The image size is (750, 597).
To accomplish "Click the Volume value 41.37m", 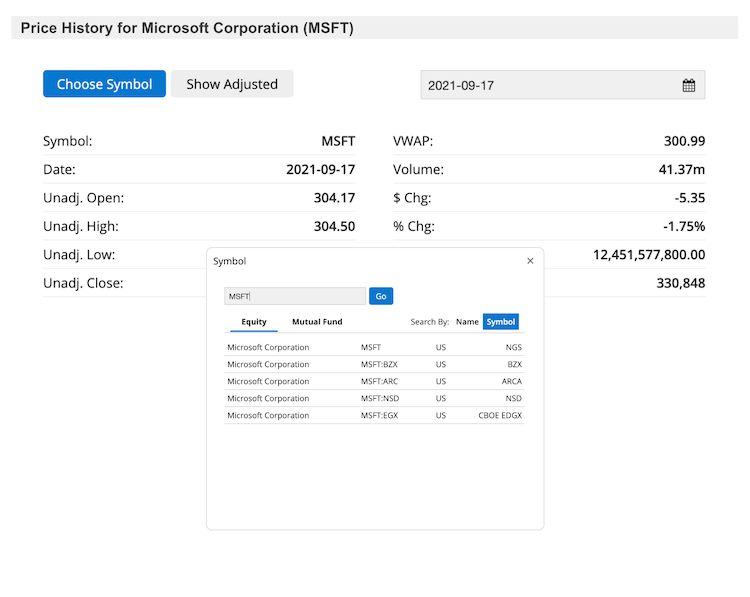I will (681, 170).
